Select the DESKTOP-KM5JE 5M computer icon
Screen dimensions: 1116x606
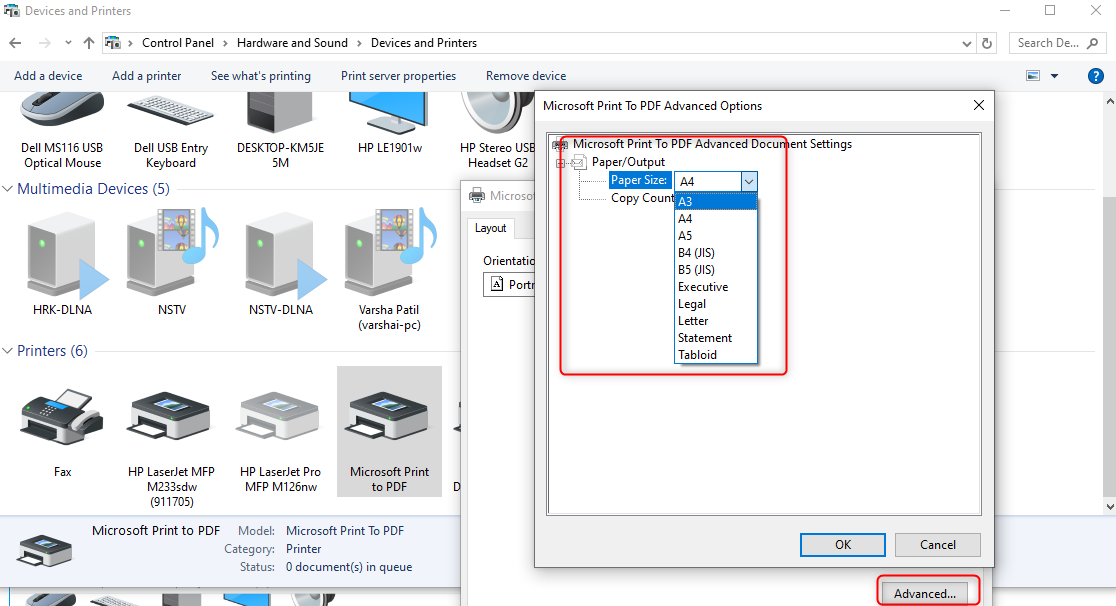pyautogui.click(x=280, y=132)
